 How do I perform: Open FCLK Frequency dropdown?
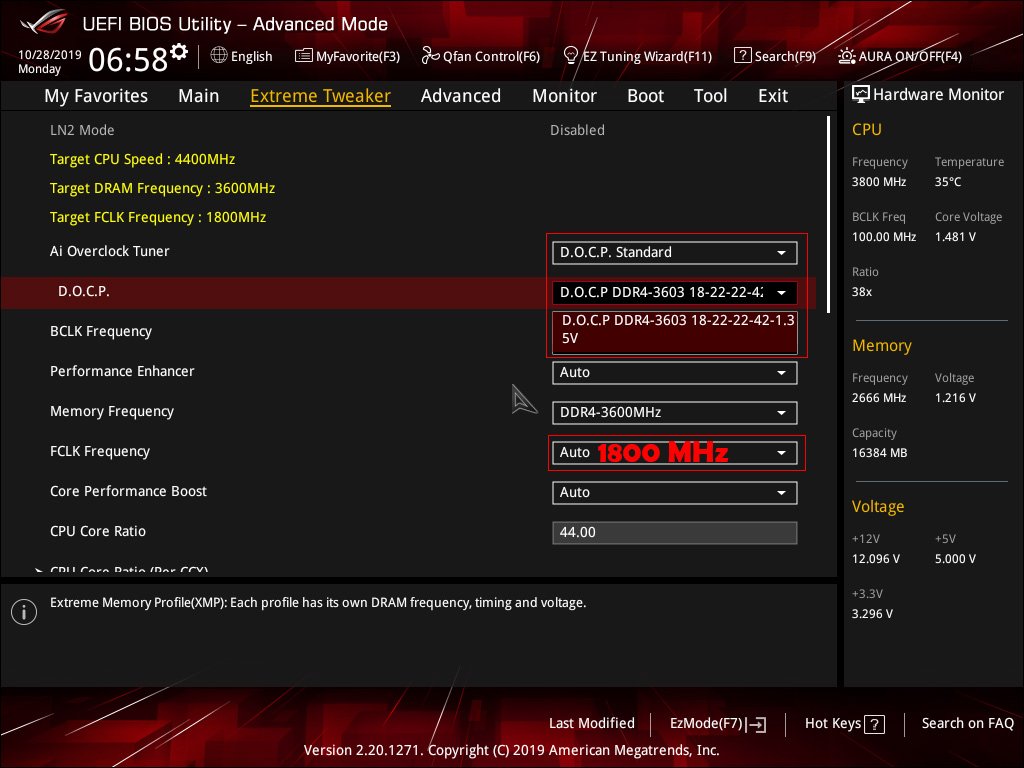click(x=675, y=453)
